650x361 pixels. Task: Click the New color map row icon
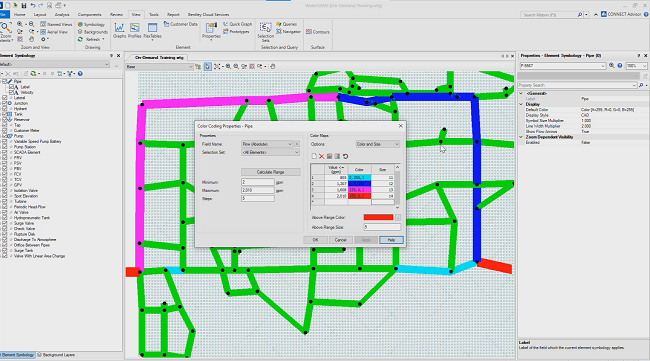coord(314,156)
